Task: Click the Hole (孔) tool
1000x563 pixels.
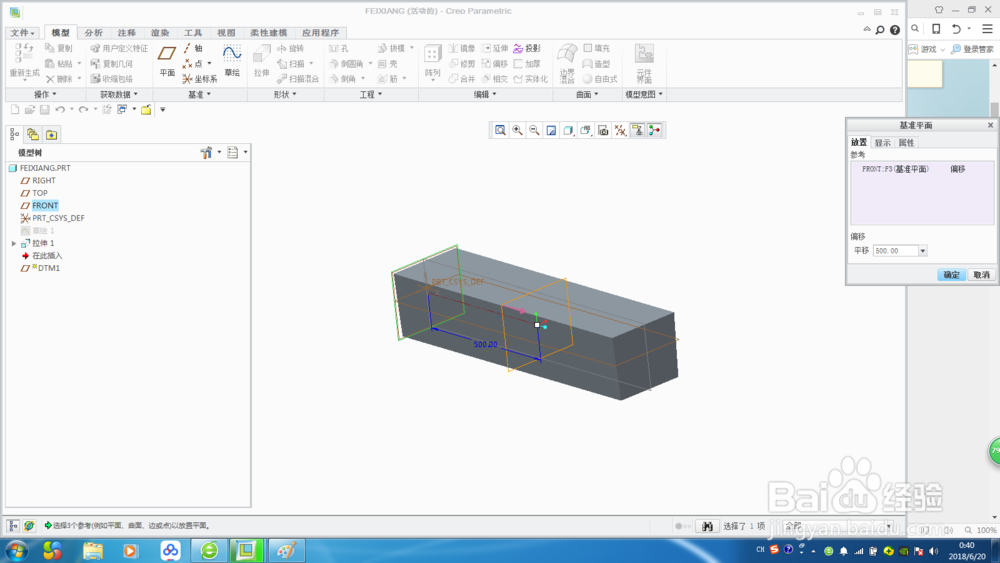Action: 339,48
